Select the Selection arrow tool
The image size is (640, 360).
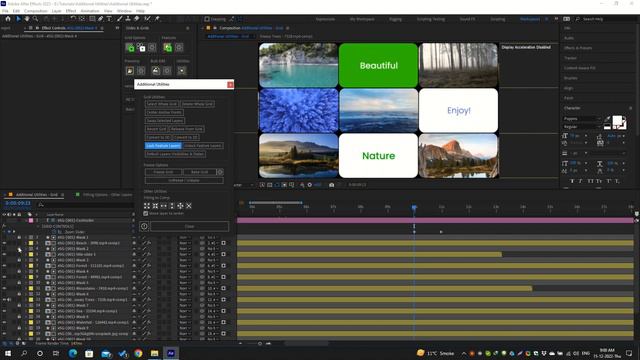(18, 19)
